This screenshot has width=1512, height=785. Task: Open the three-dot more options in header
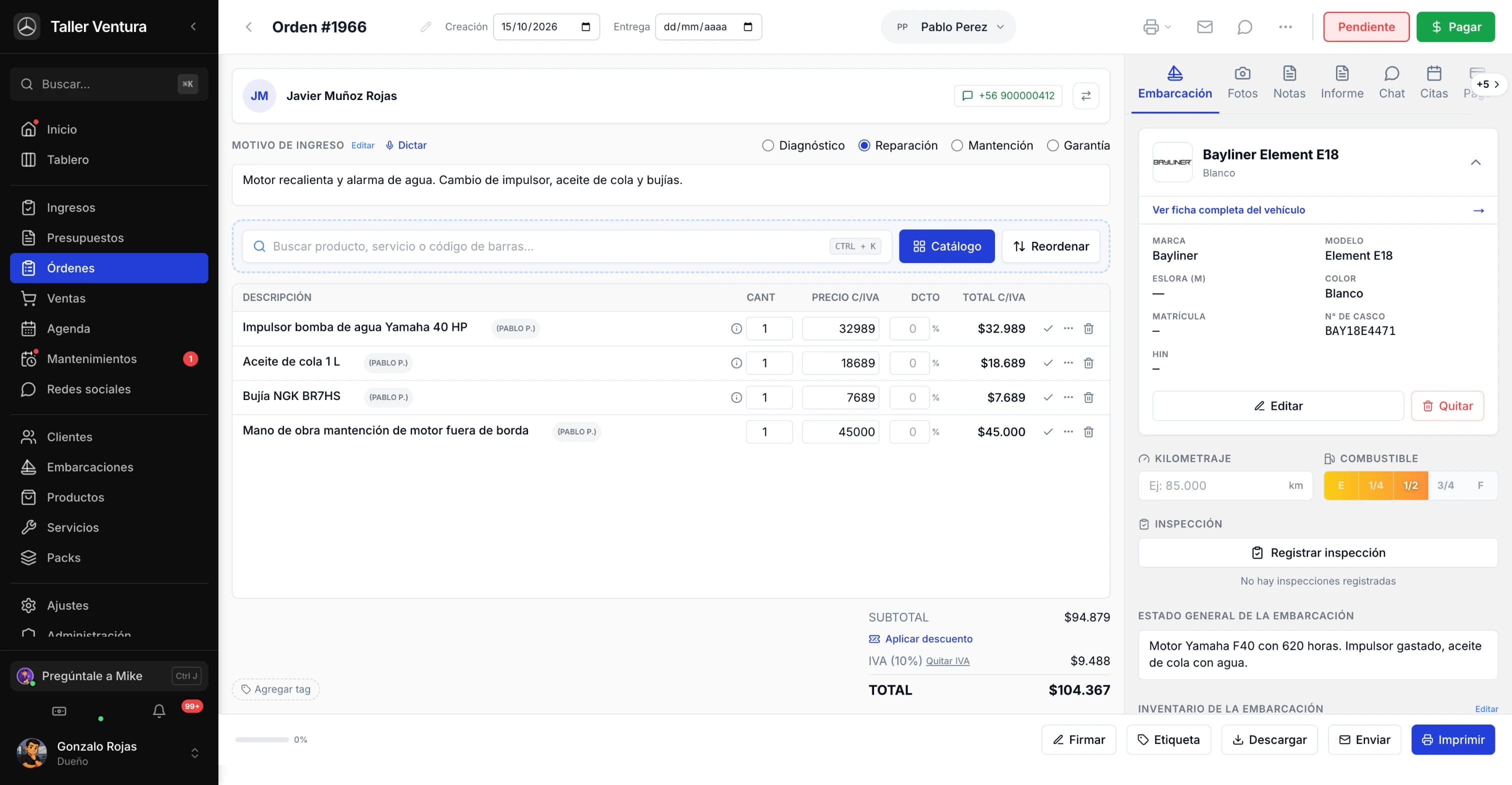point(1285,27)
